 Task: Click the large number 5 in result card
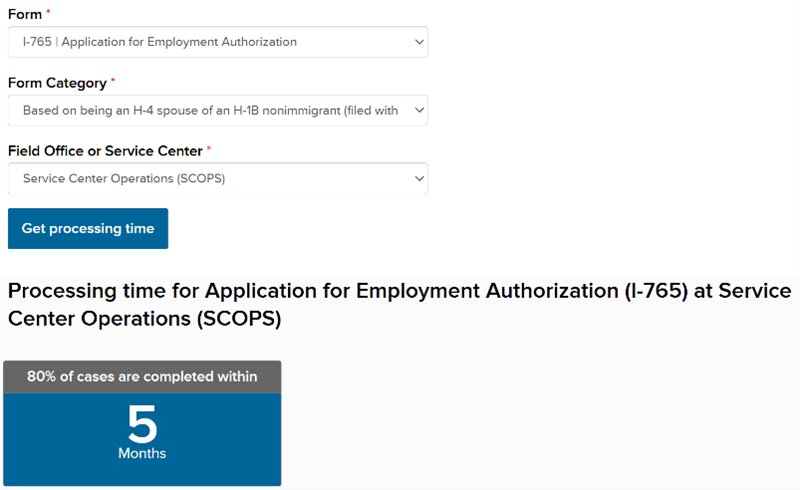[142, 424]
